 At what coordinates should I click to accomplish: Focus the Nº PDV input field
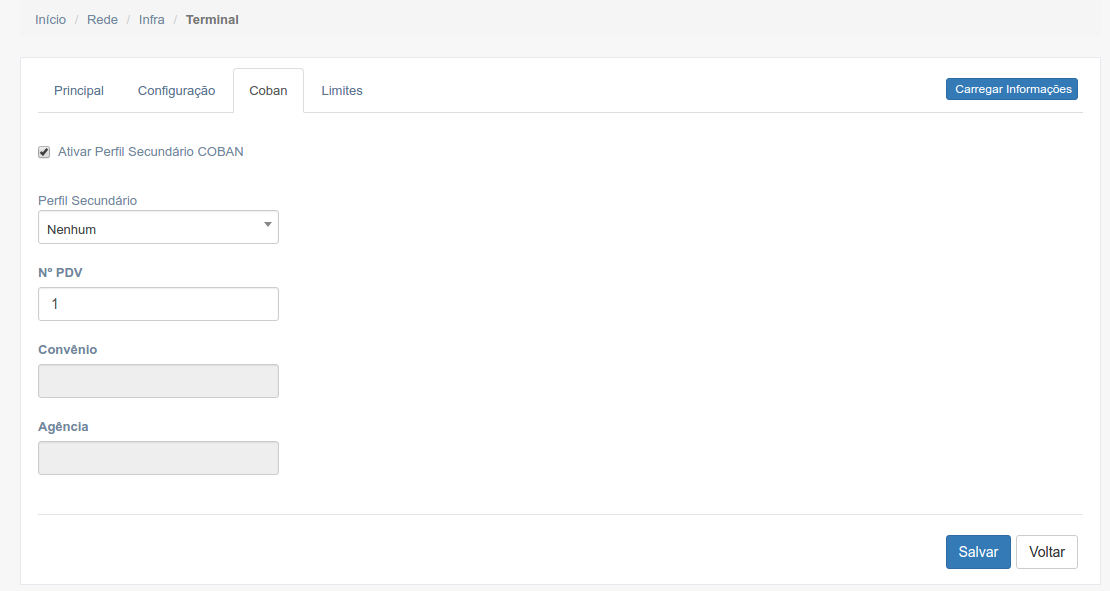[x=158, y=304]
